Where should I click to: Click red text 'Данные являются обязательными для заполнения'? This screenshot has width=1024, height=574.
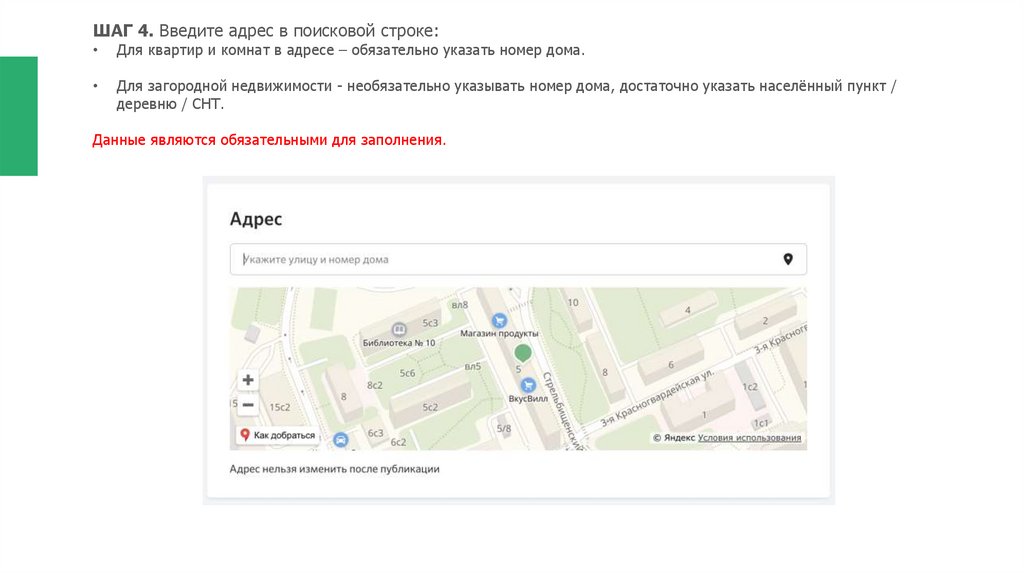point(269,140)
